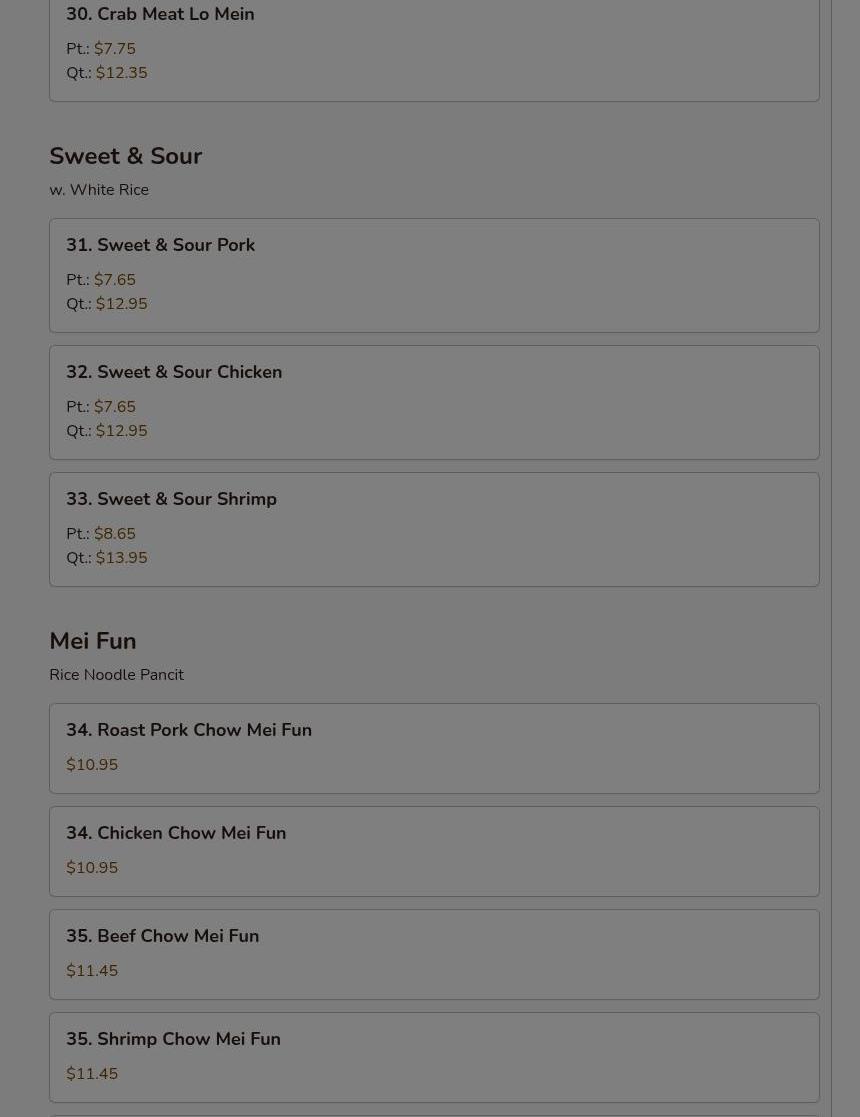860x1117 pixels.
Task: Click the Sweet & Sour section heading
Action: click(x=125, y=155)
